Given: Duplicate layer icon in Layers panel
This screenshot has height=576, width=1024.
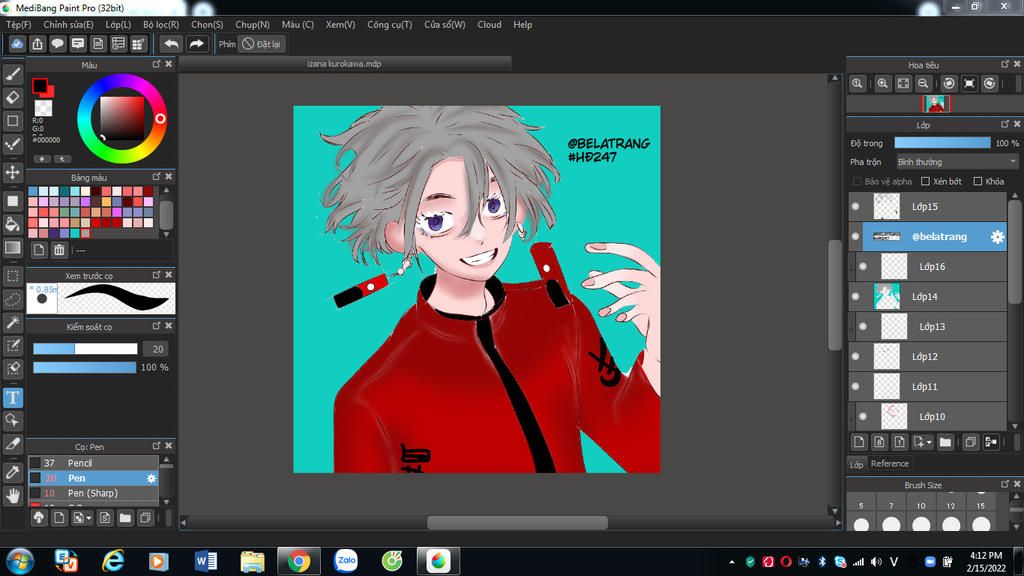Looking at the screenshot, I should coord(970,442).
